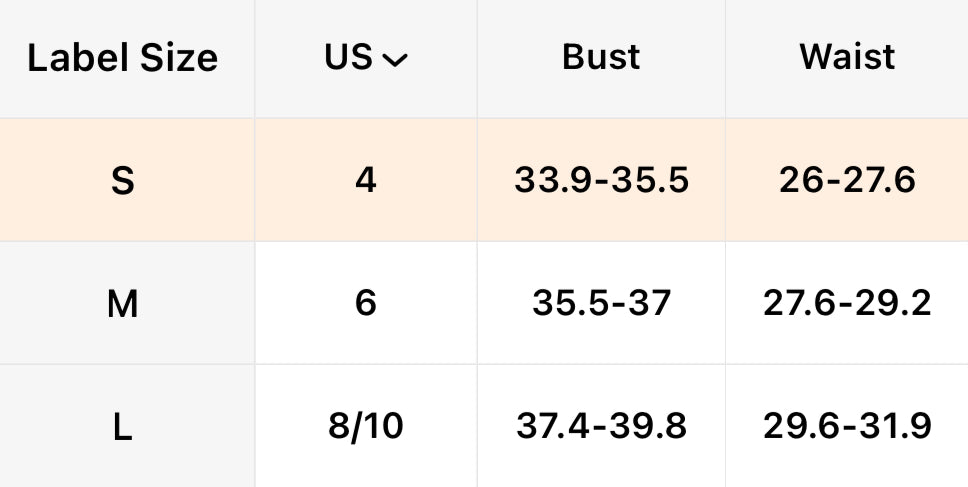Viewport: 968px width, 487px height.
Task: Select the L label size row
Action: coord(122,427)
